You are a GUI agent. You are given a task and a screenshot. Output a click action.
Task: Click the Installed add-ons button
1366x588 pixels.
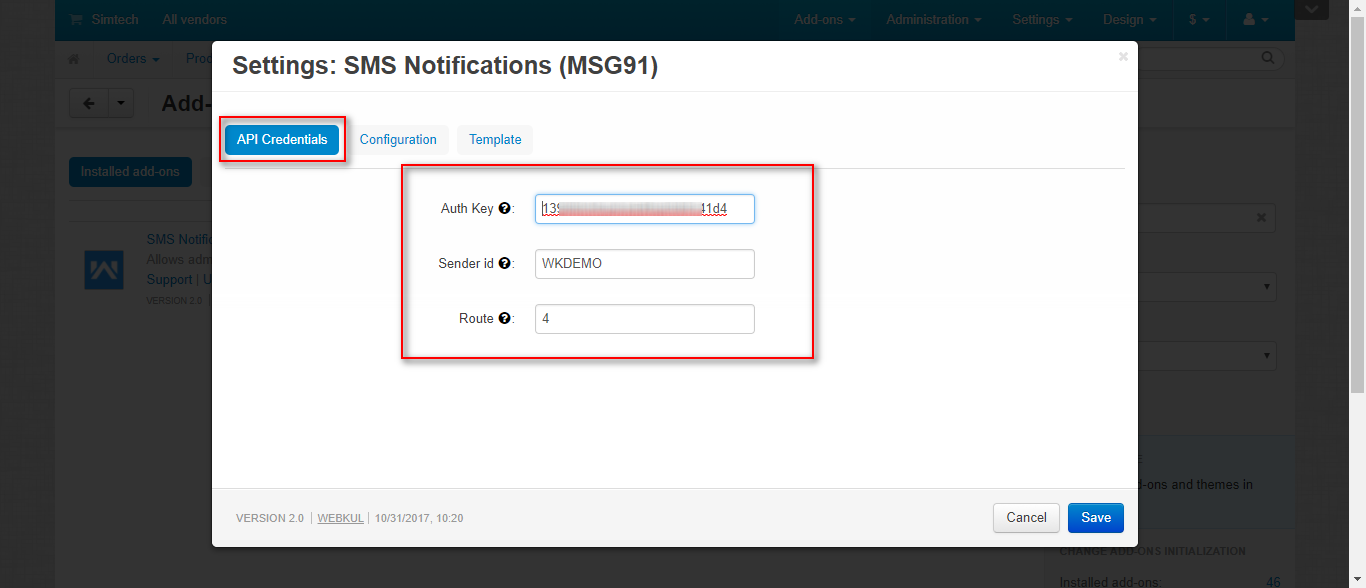click(x=130, y=172)
